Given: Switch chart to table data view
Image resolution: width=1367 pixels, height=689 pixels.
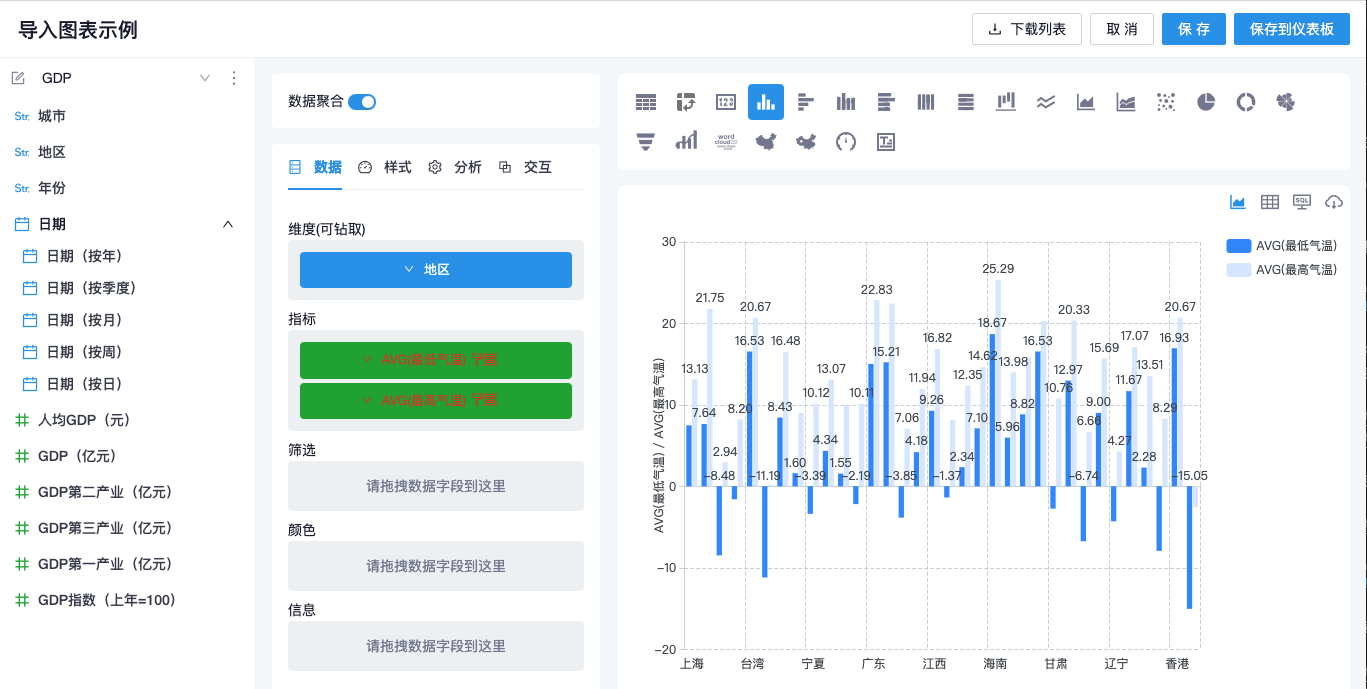Looking at the screenshot, I should click(x=1270, y=202).
